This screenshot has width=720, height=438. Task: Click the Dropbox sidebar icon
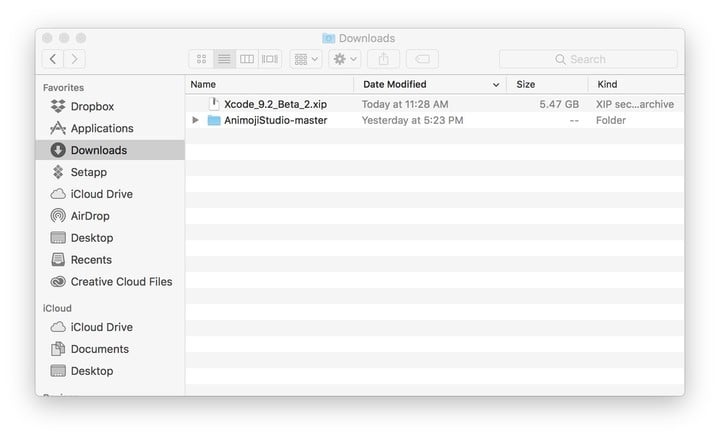(58, 106)
